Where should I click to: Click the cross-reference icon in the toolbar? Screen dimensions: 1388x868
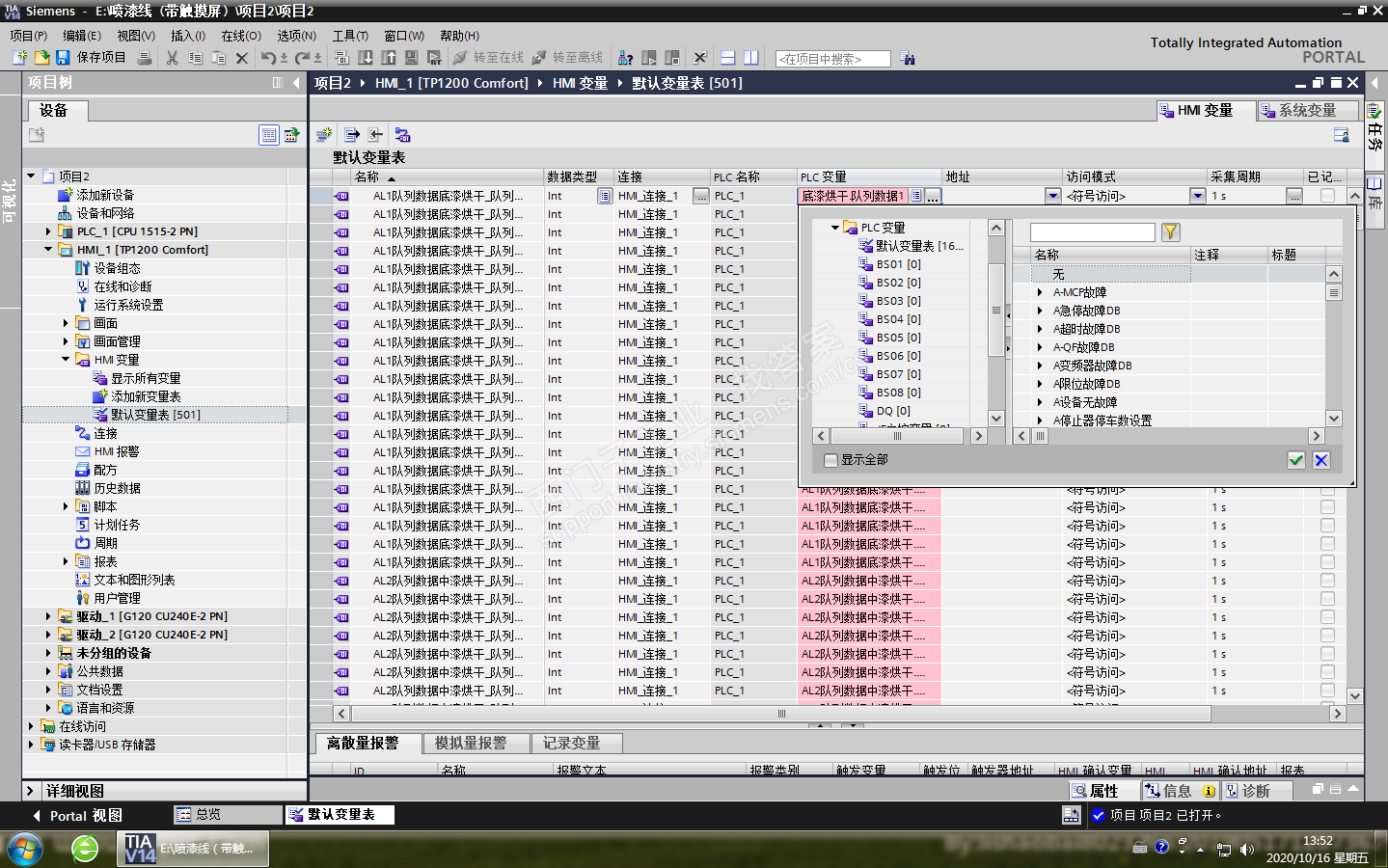pos(700,58)
